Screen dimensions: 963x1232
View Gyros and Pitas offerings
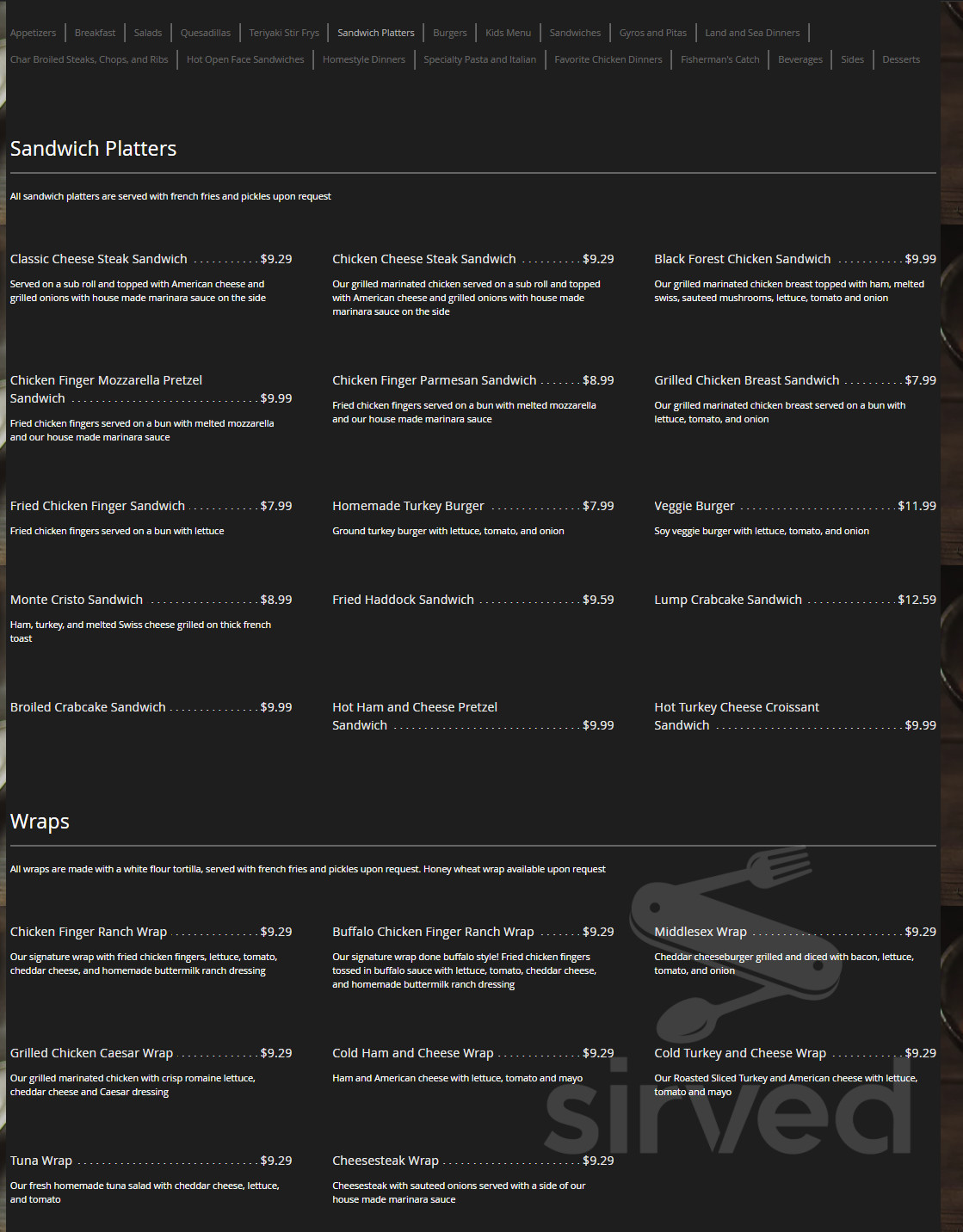click(x=652, y=32)
